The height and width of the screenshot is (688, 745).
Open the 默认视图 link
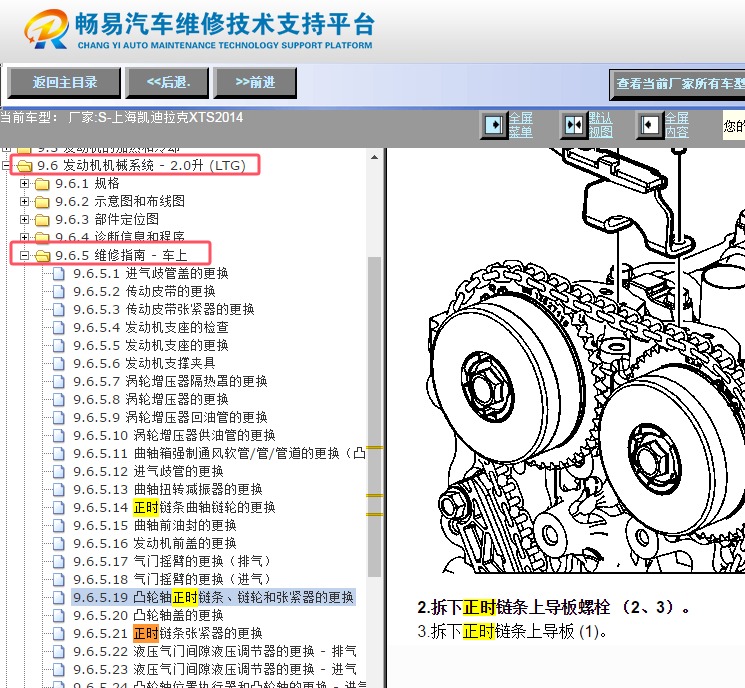pos(601,125)
